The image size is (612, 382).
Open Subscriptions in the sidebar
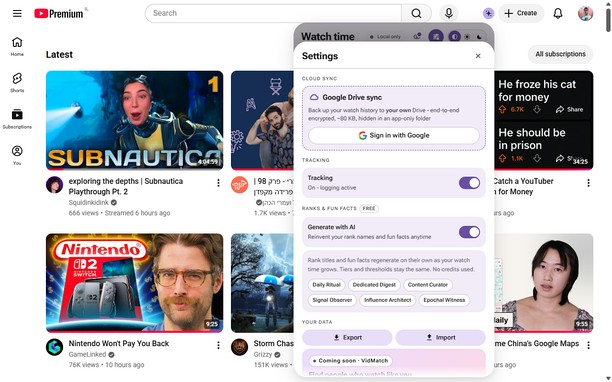pyautogui.click(x=17, y=119)
